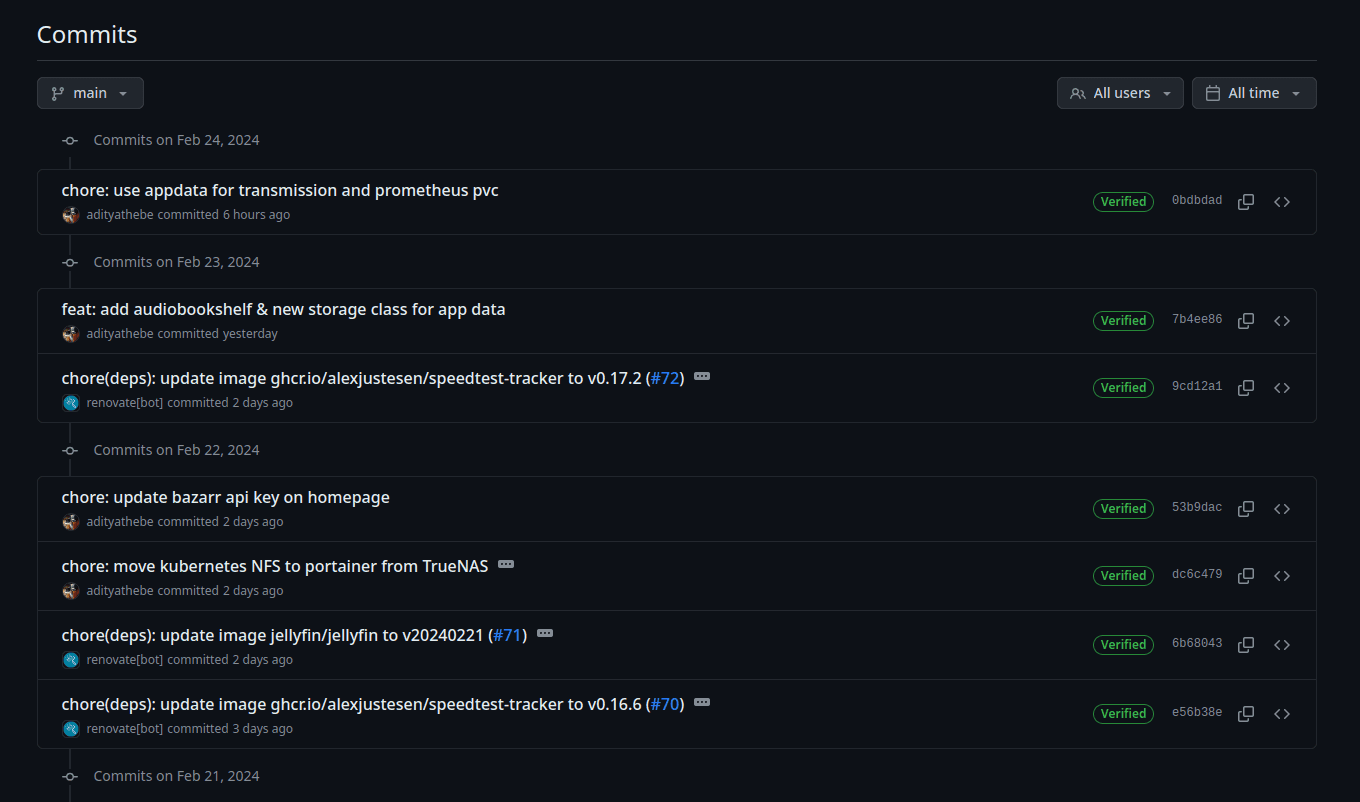Click 'Commits on Feb 22, 2024' heading
1360x802 pixels.
tap(176, 450)
